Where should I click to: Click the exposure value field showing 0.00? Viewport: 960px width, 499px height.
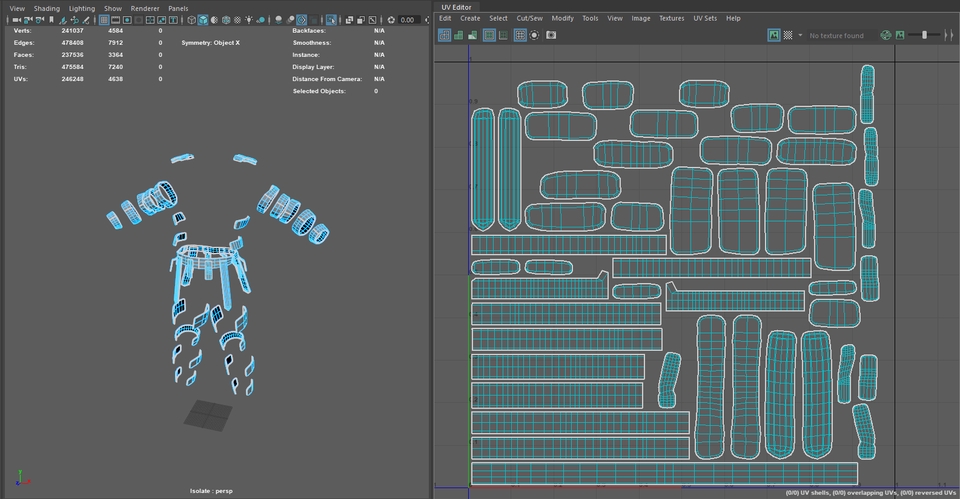click(x=407, y=20)
